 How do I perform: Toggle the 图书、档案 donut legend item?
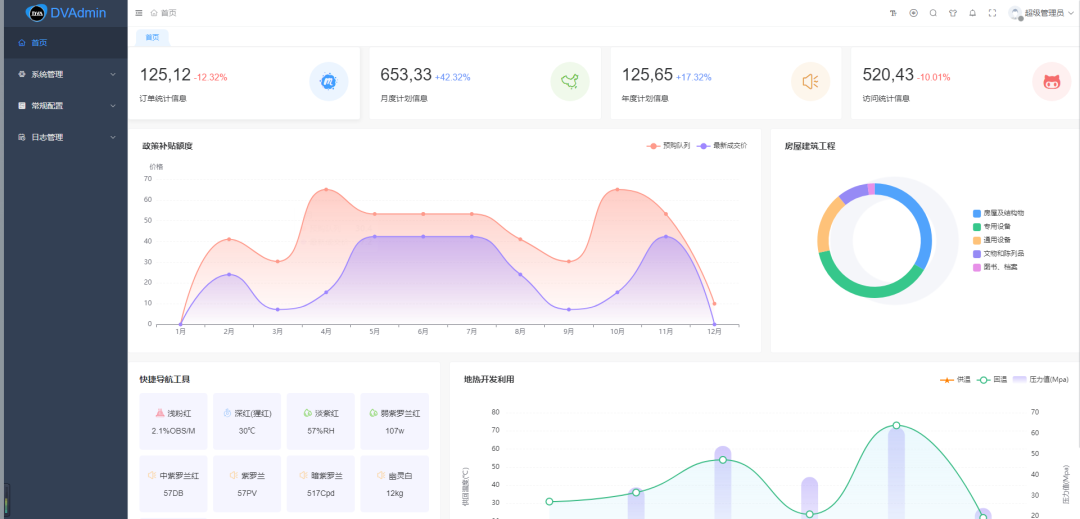[995, 267]
